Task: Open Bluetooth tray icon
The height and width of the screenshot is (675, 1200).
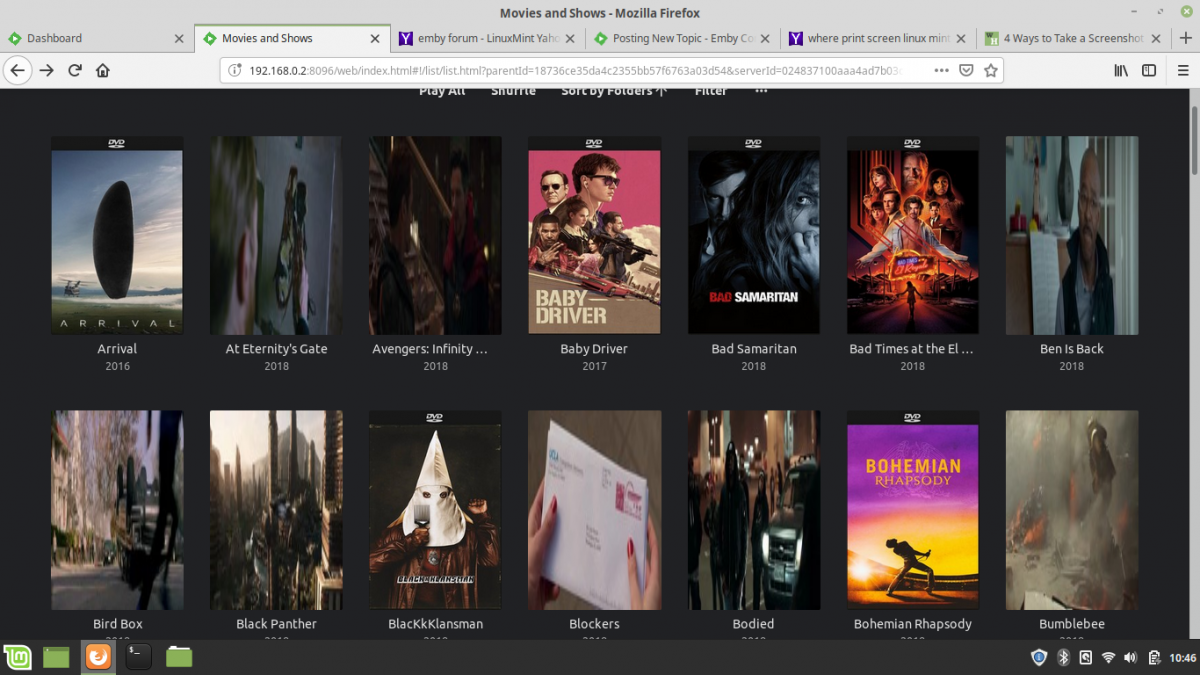Action: [x=1064, y=657]
